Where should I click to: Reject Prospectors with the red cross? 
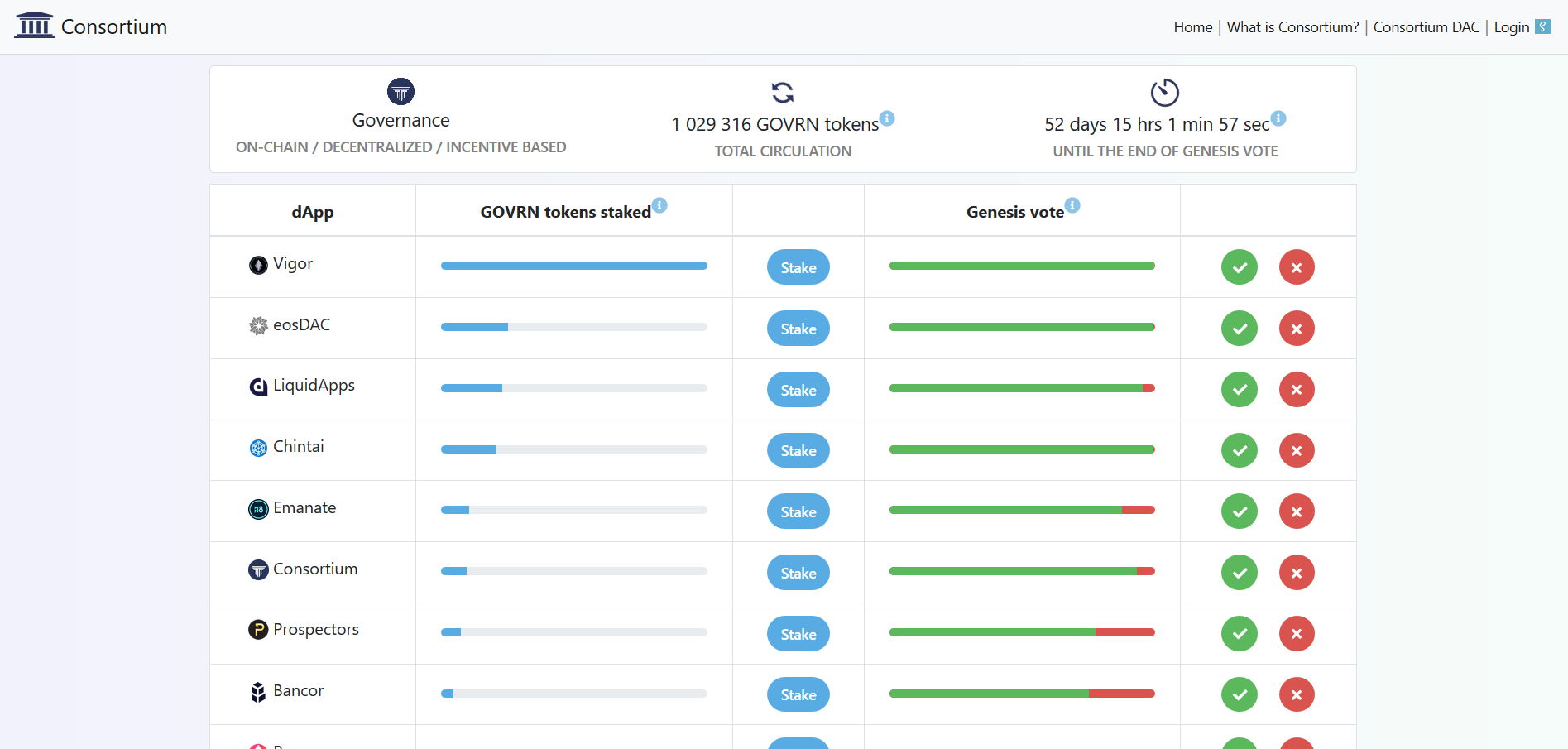point(1297,633)
